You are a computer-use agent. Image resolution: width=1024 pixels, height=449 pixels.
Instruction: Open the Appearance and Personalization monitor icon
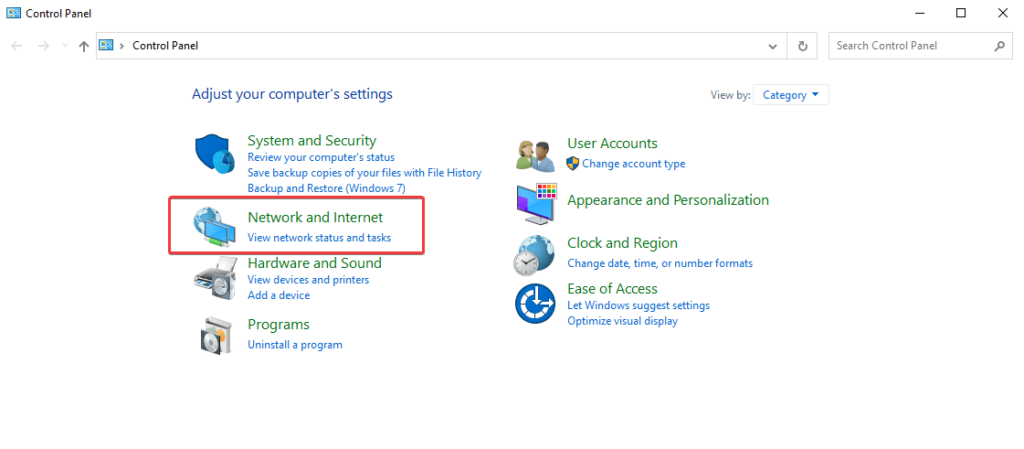(x=536, y=204)
